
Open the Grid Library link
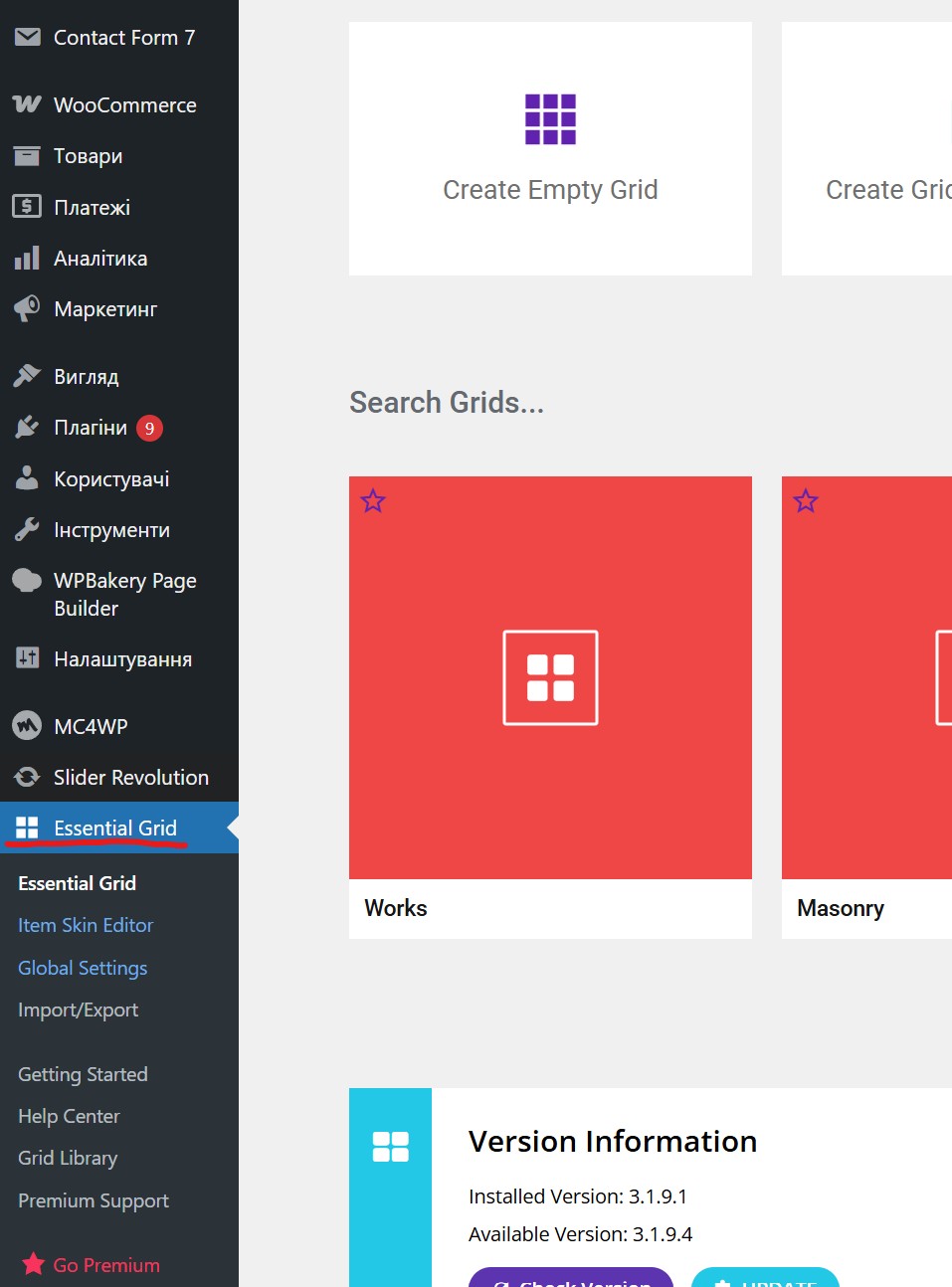(x=68, y=1158)
